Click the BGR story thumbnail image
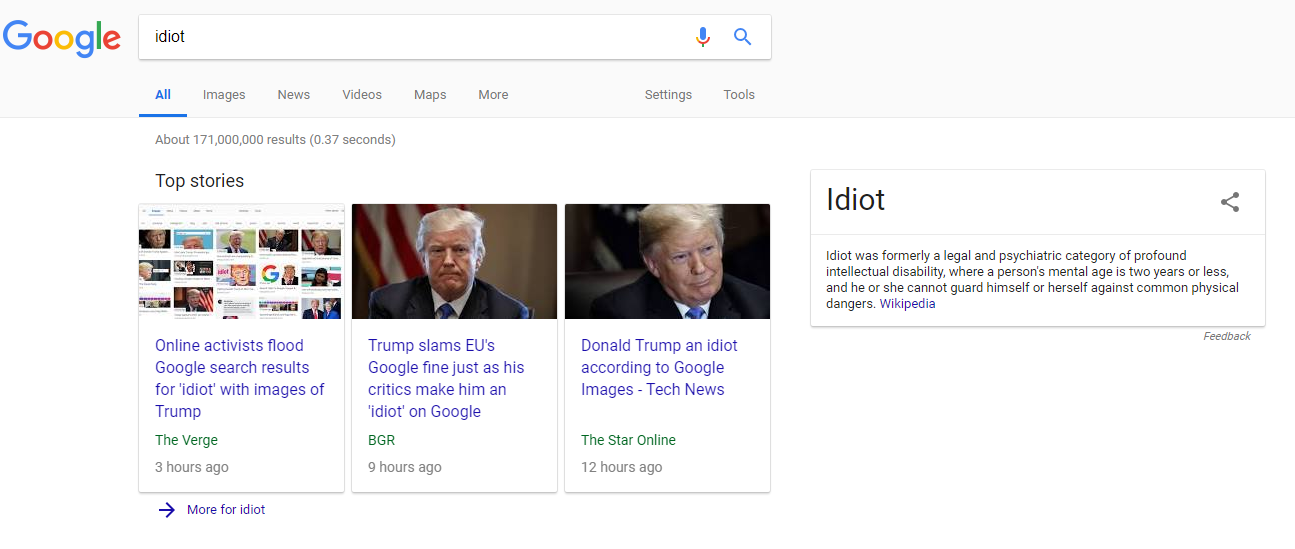 pyautogui.click(x=454, y=262)
